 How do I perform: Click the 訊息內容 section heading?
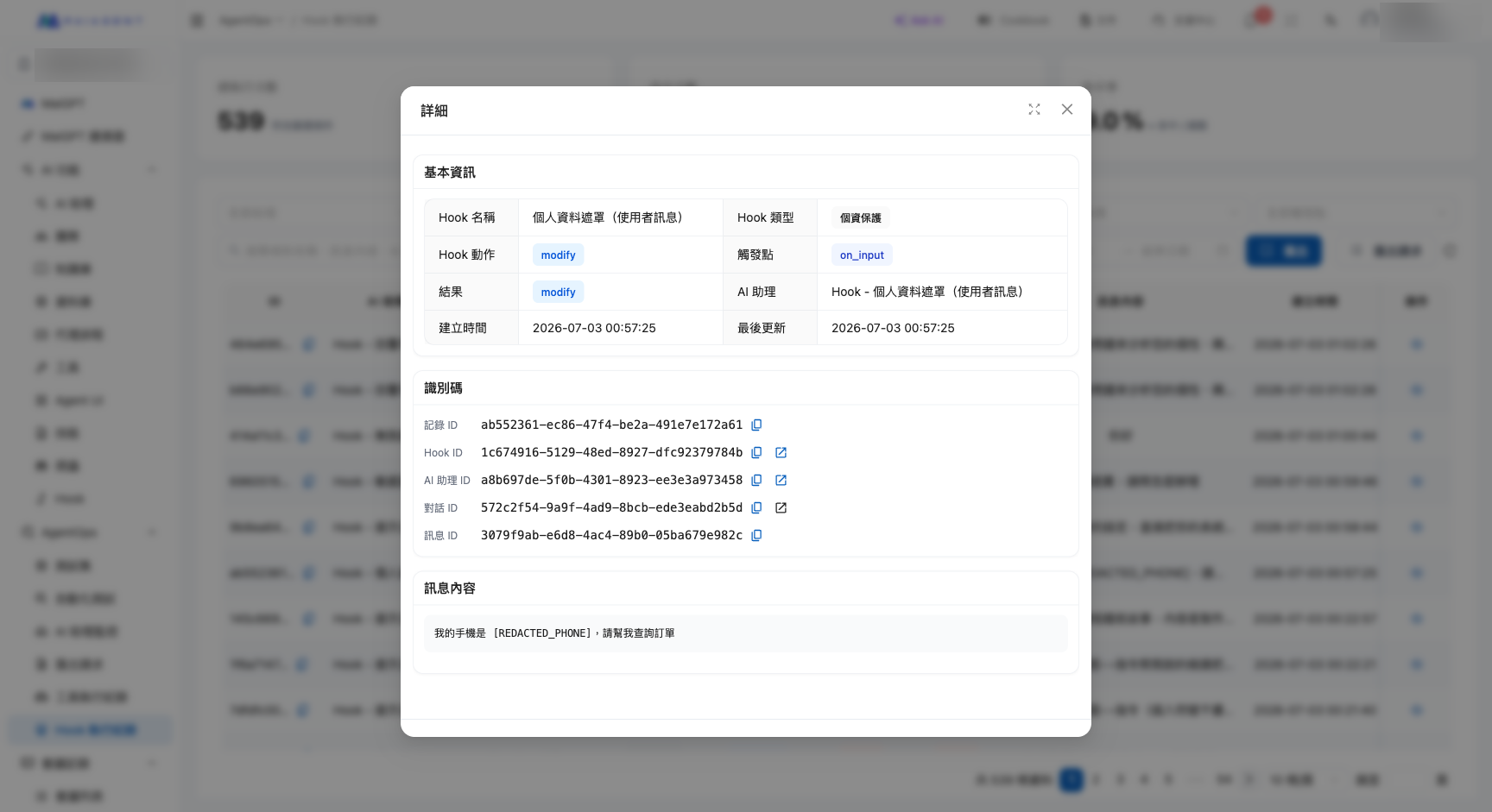click(x=450, y=589)
